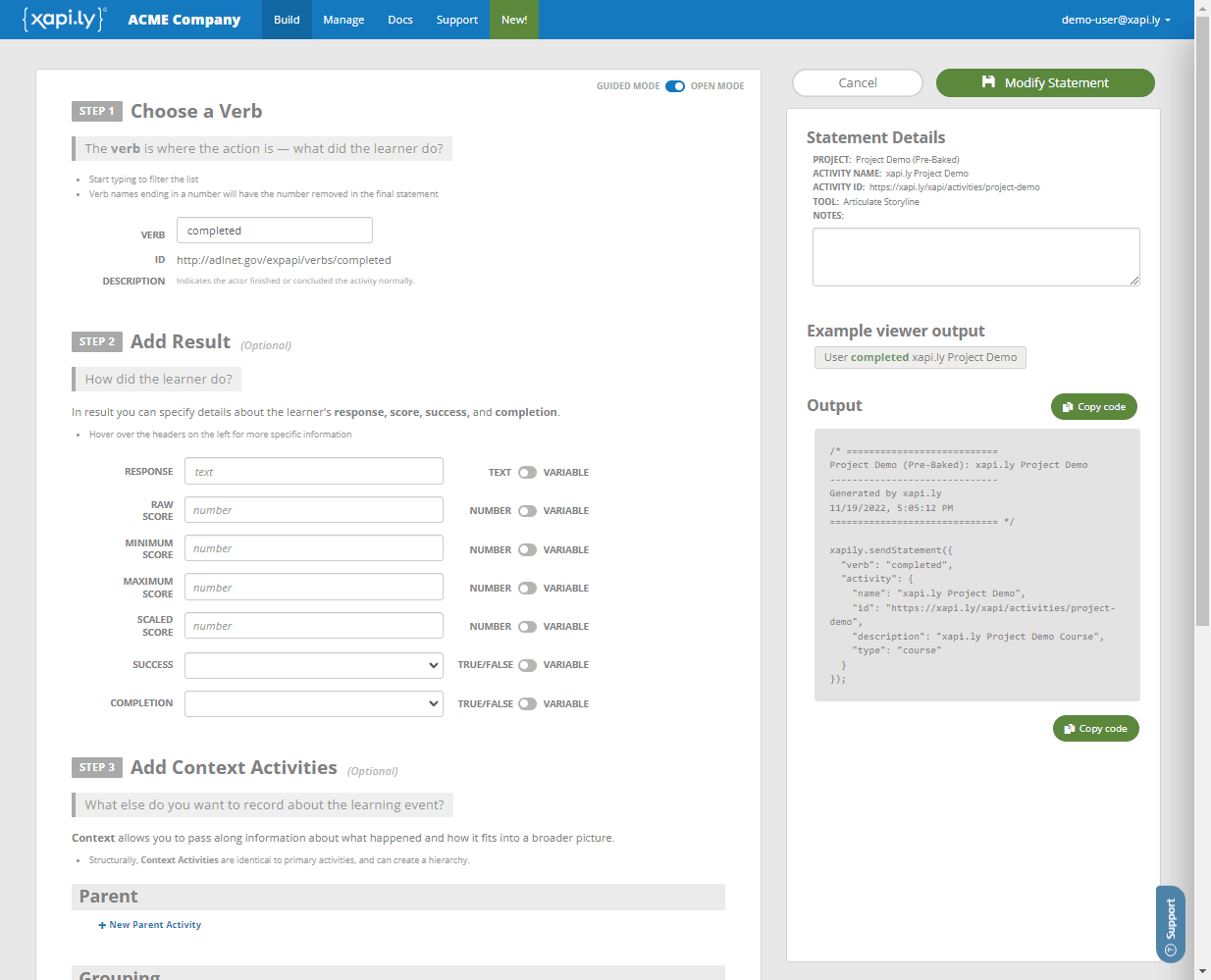This screenshot has width=1211, height=980.
Task: Click the Activity ID URL in Statement Details
Action: [x=954, y=187]
